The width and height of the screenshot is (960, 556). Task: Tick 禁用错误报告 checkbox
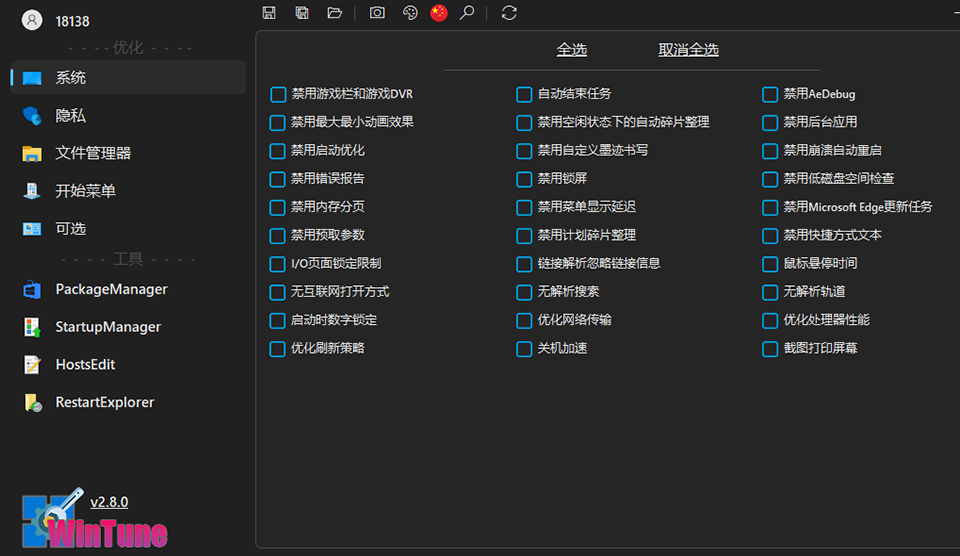click(x=277, y=179)
